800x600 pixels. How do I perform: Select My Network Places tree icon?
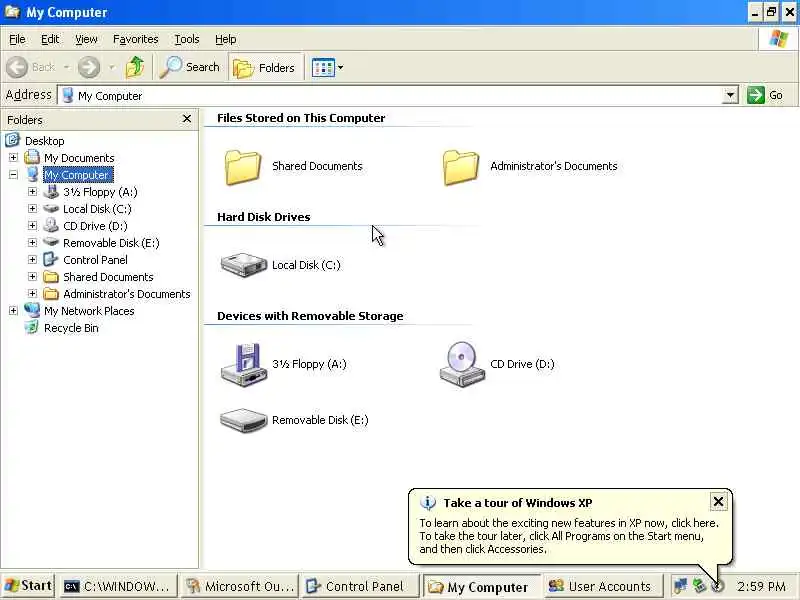coord(32,310)
